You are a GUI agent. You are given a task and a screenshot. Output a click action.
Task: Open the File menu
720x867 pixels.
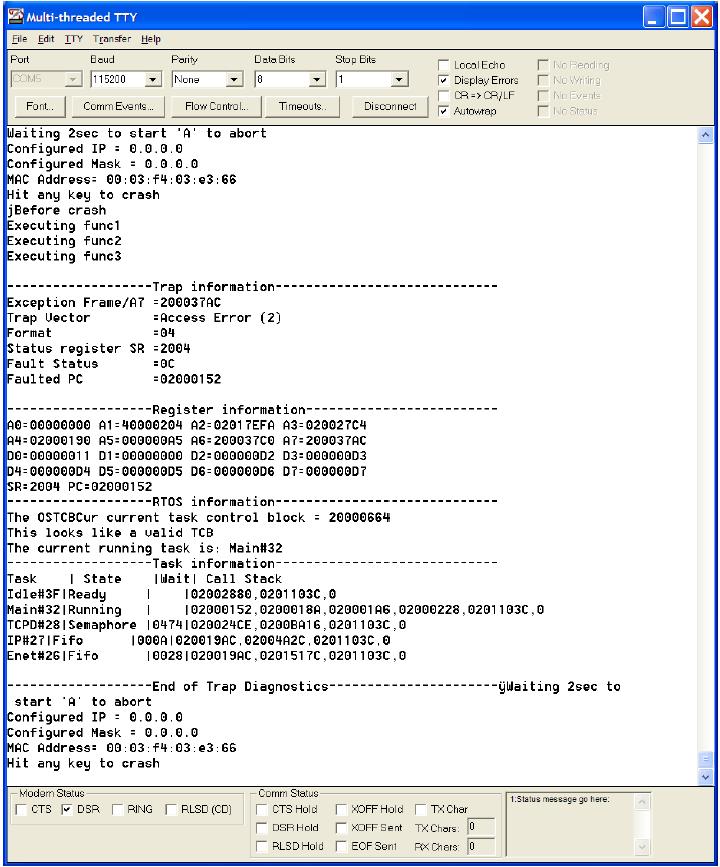tap(20, 39)
